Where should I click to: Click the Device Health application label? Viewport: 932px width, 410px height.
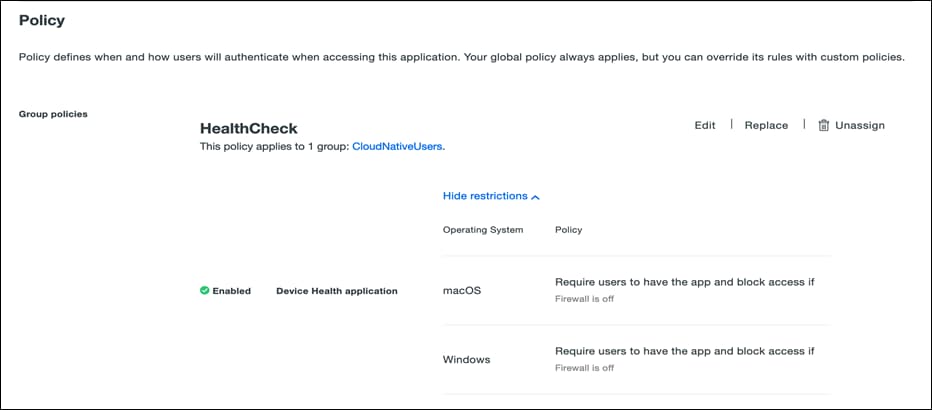(x=337, y=291)
